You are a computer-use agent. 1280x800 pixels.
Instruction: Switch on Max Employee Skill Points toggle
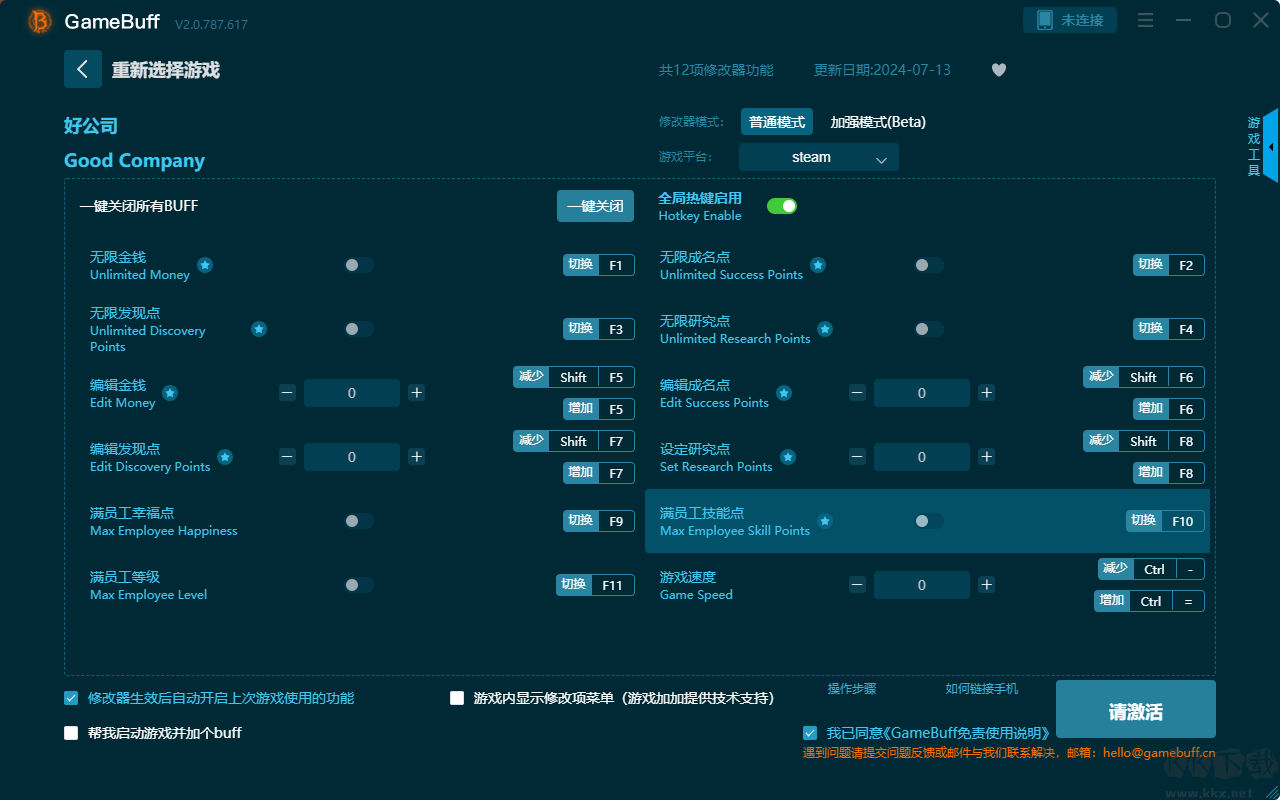pos(929,521)
